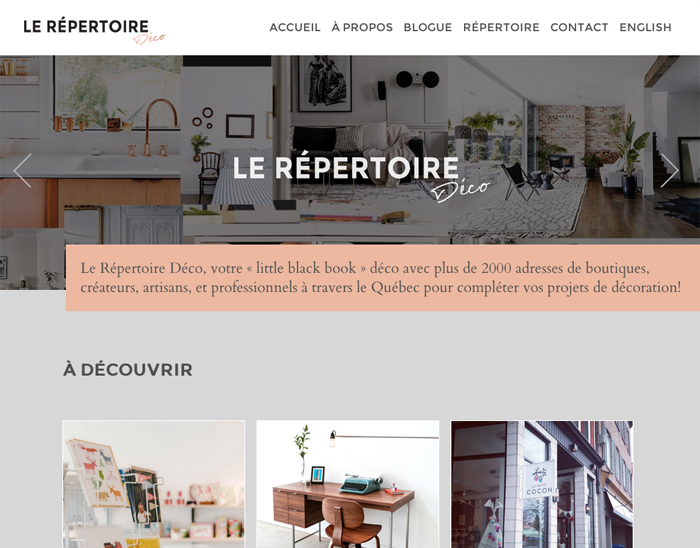Click the Le Petit Cocon hanging sign
This screenshot has height=548, width=700.
coord(540,479)
